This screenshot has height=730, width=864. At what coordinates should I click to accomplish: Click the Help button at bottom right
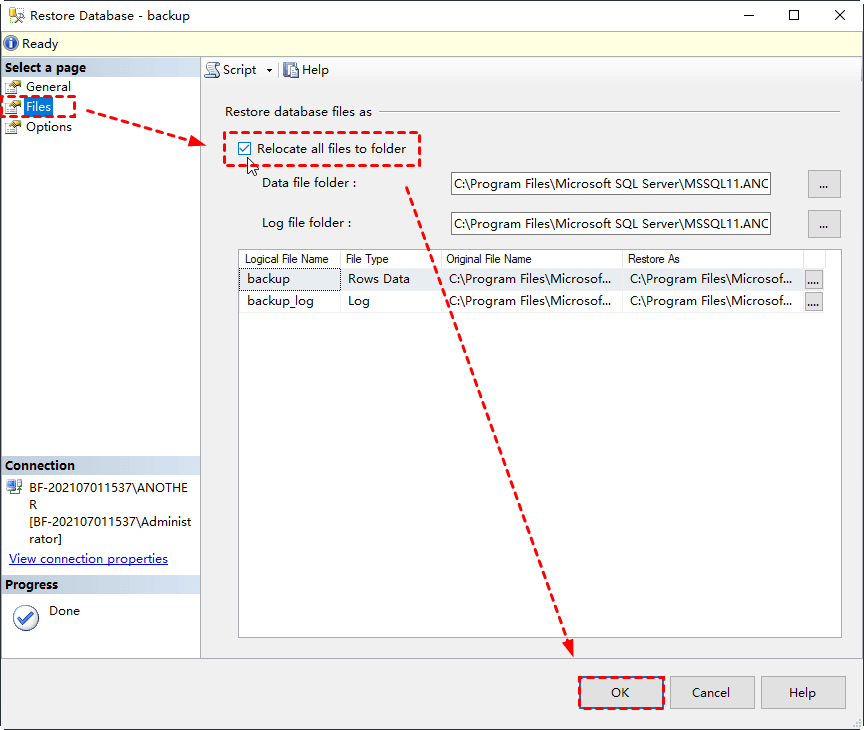pyautogui.click(x=802, y=692)
